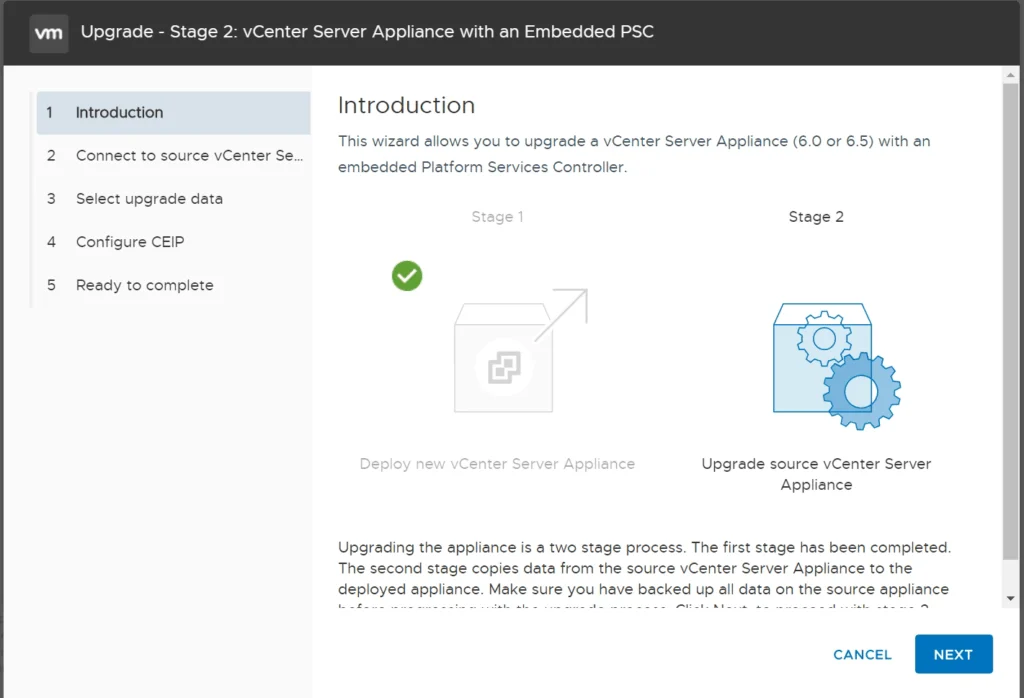The image size is (1024, 698).
Task: Click the Upgrade source vCenter Server Appliance caption
Action: 816,474
